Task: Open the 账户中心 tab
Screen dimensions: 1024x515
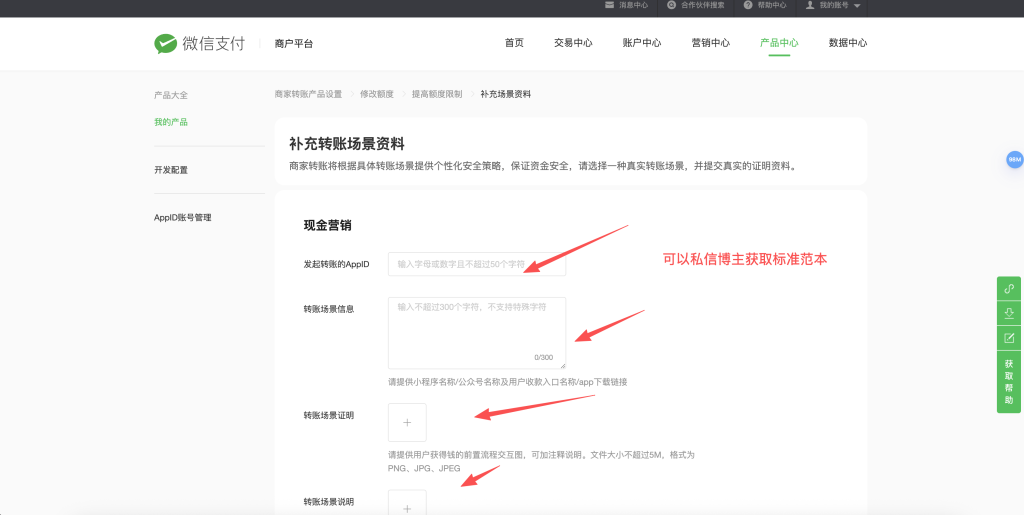Action: pos(642,43)
